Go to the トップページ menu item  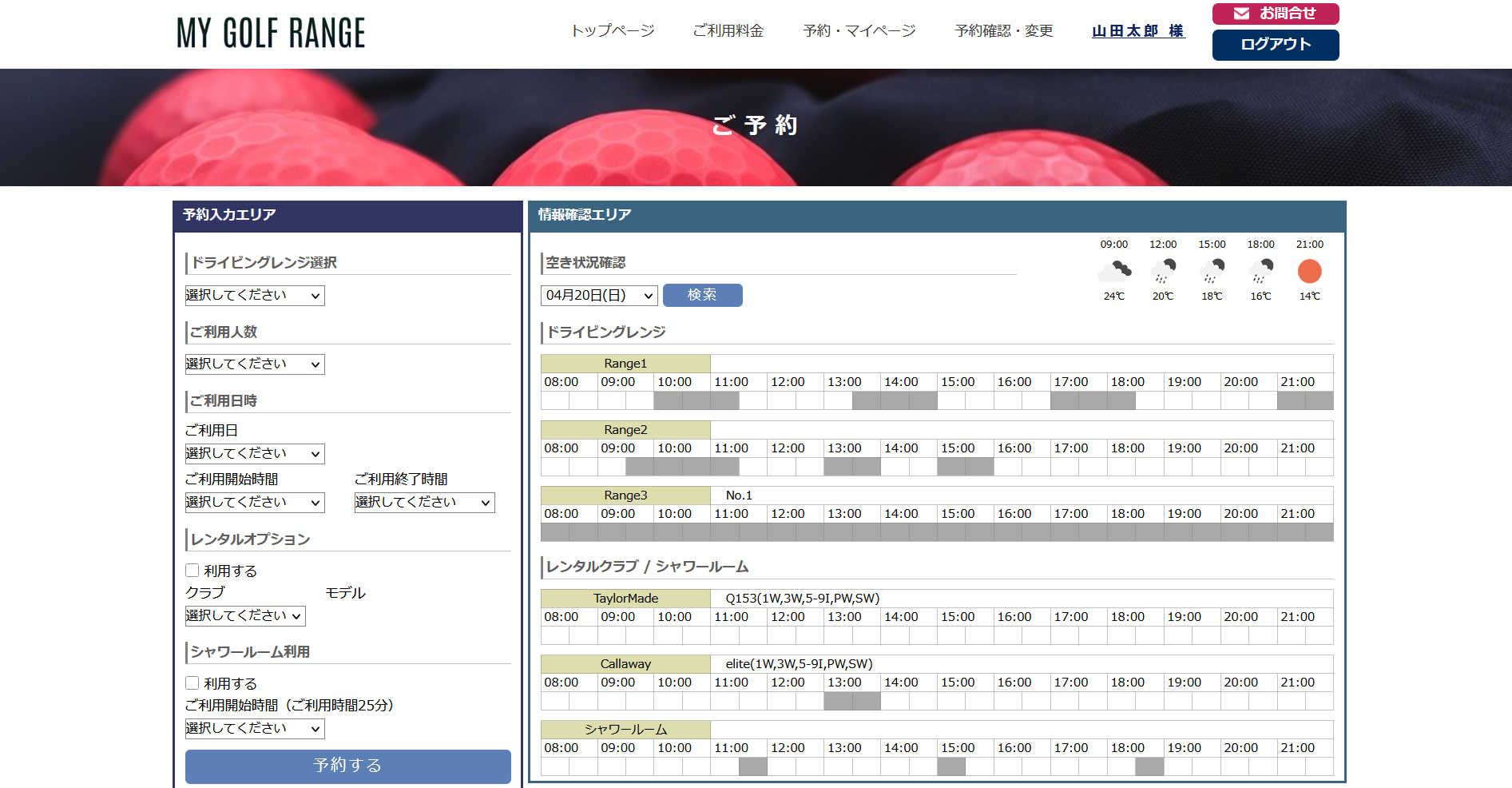click(x=613, y=31)
